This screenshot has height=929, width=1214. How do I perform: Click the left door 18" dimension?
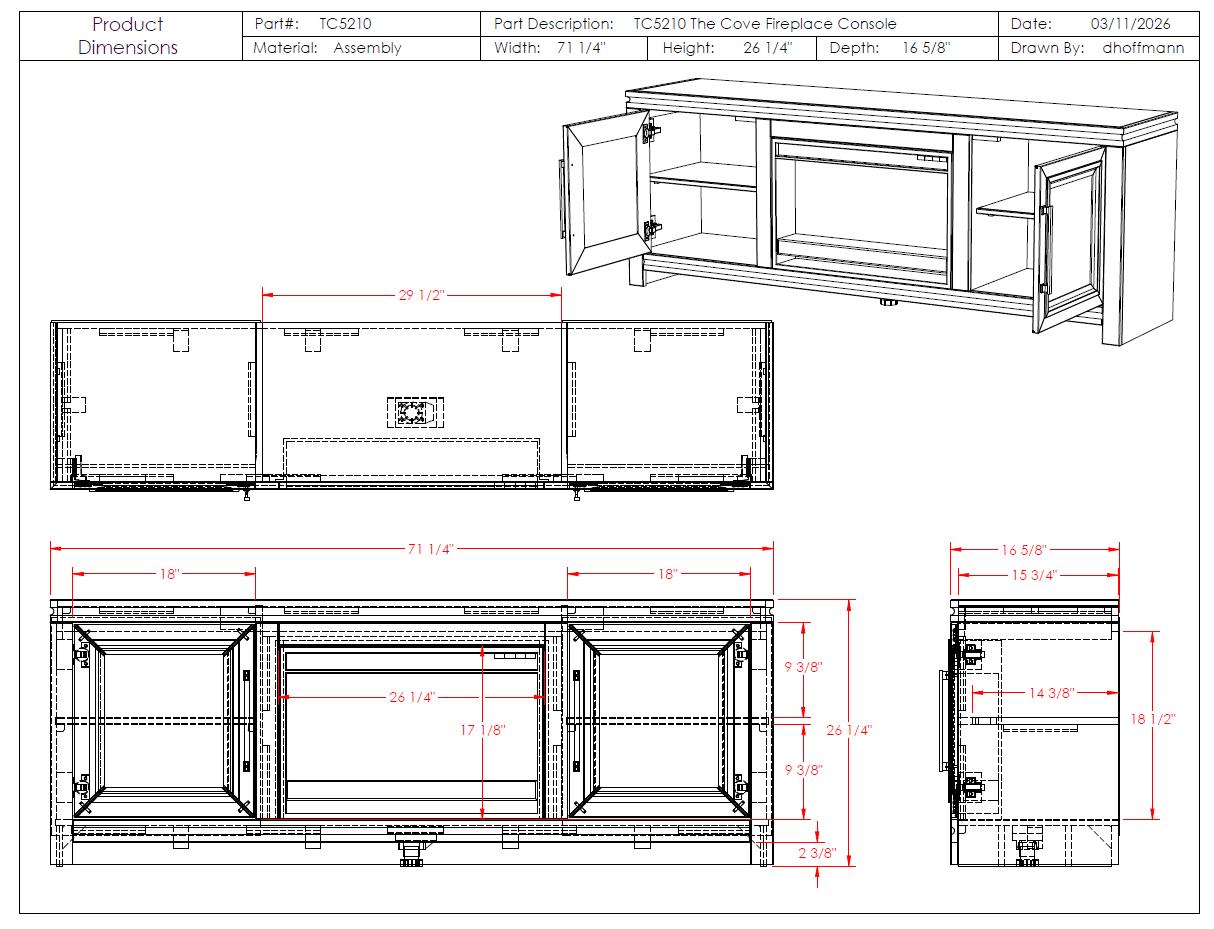168,574
